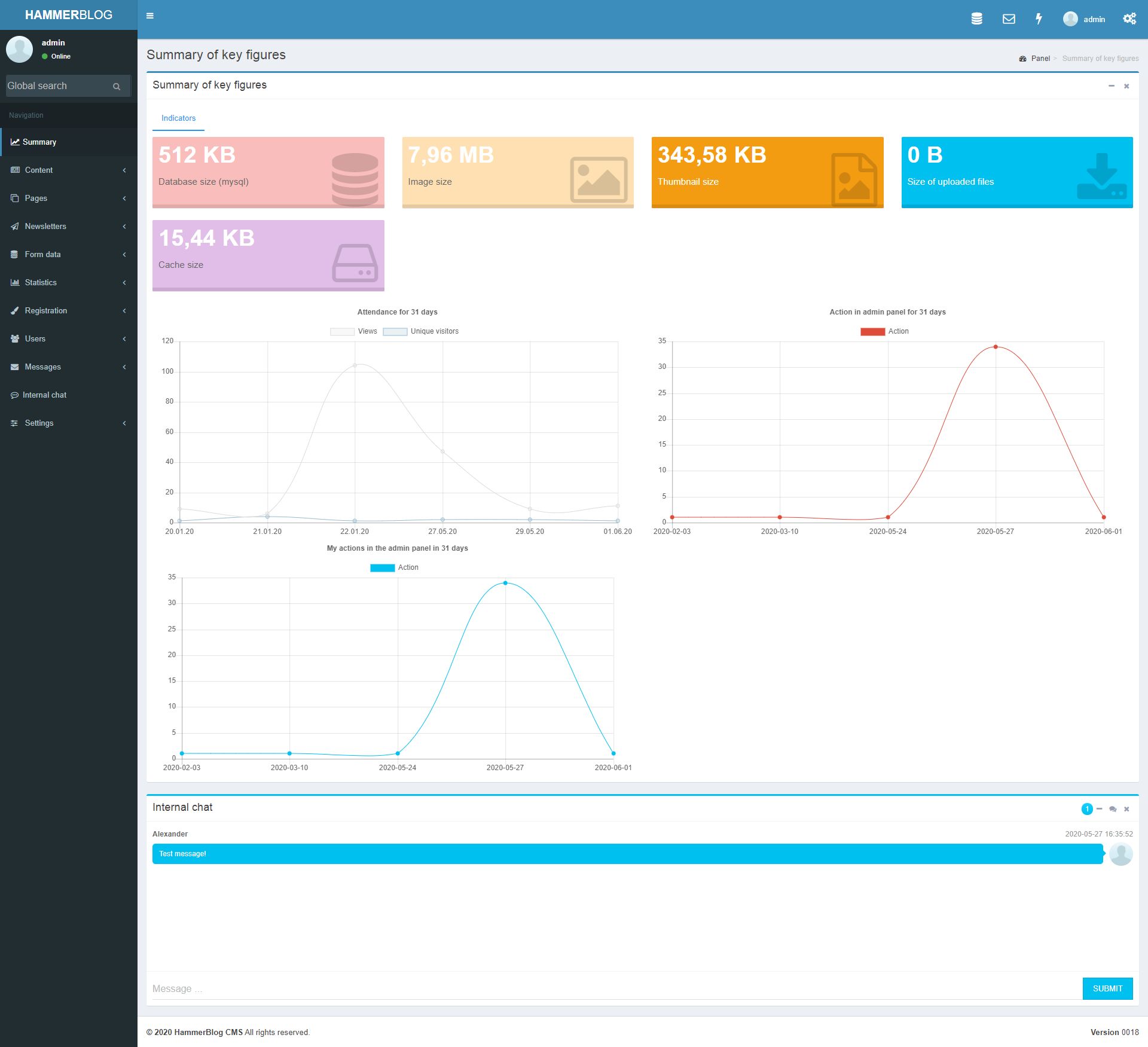This screenshot has height=1047, width=1148.
Task: Click the Panel breadcrumb link
Action: pyautogui.click(x=1040, y=59)
